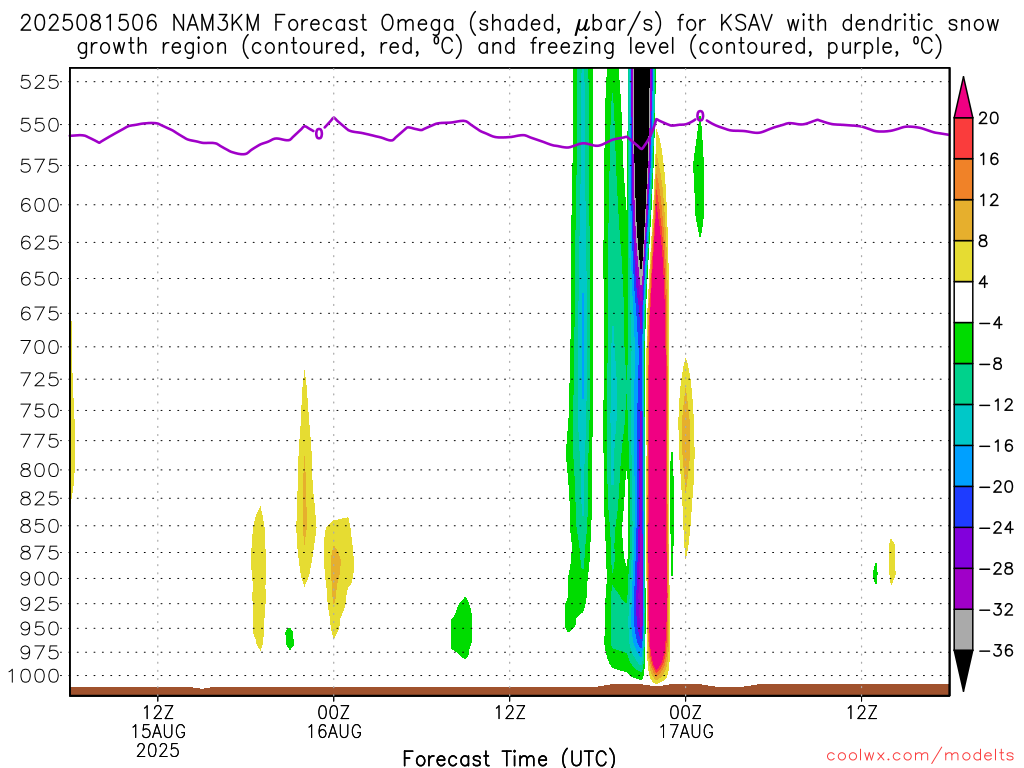Pick the orange colorbar segment between 8 and 12

coord(963,221)
